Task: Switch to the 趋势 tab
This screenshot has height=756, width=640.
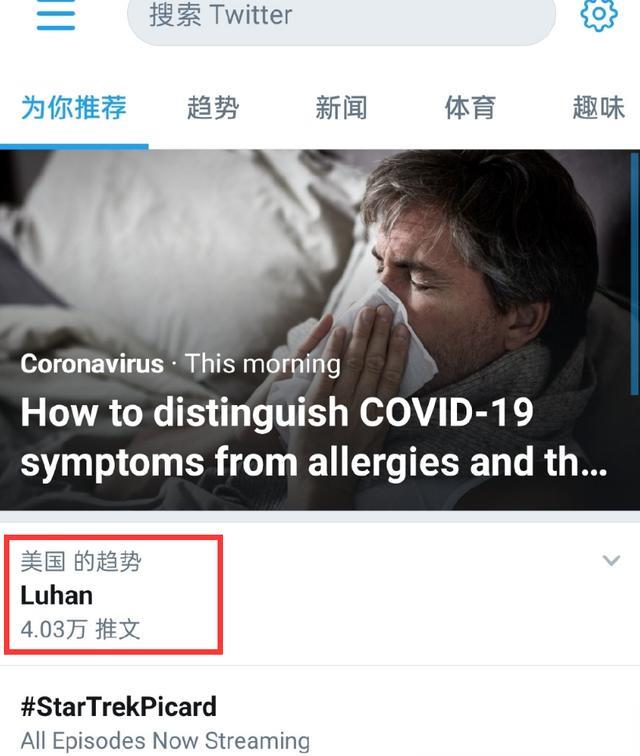Action: (x=213, y=107)
